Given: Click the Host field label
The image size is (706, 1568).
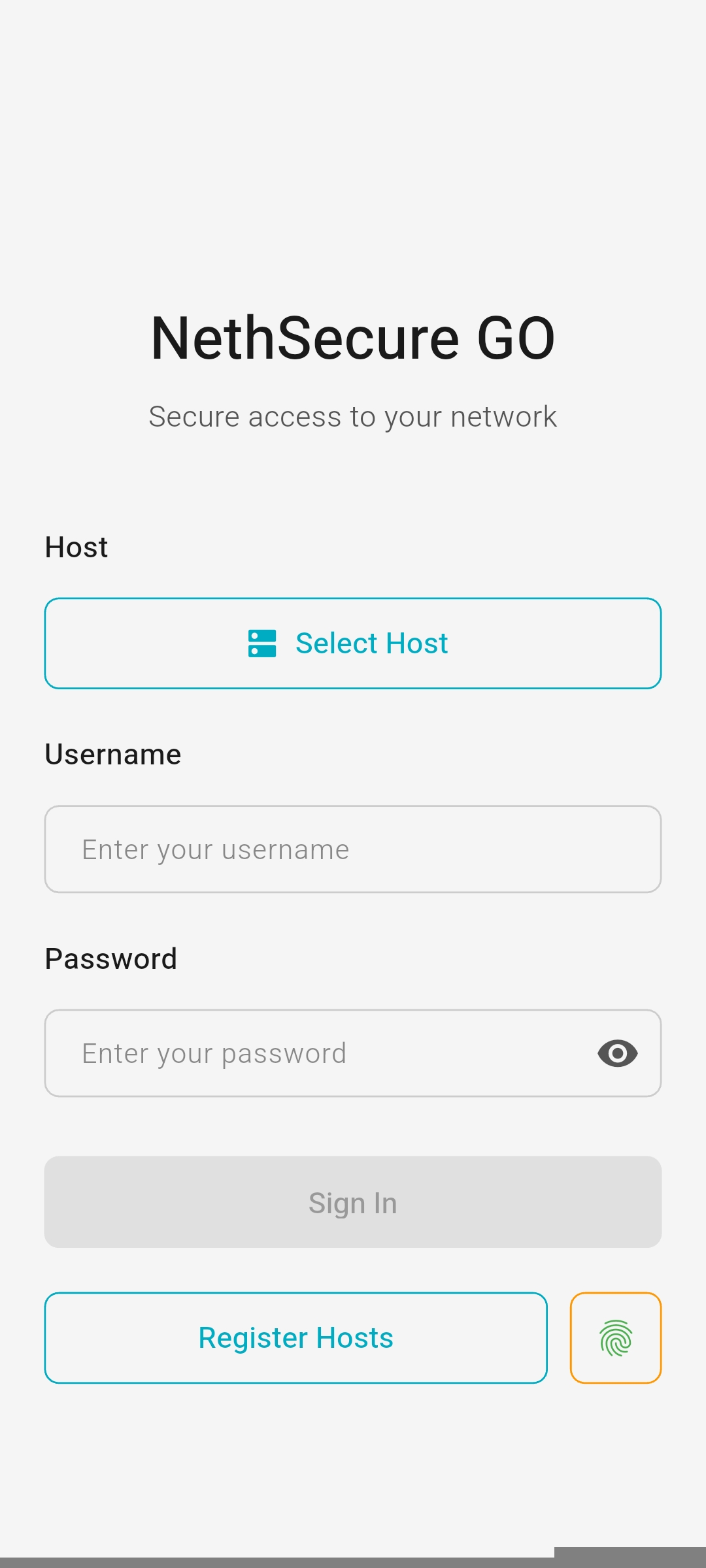Looking at the screenshot, I should pyautogui.click(x=76, y=547).
